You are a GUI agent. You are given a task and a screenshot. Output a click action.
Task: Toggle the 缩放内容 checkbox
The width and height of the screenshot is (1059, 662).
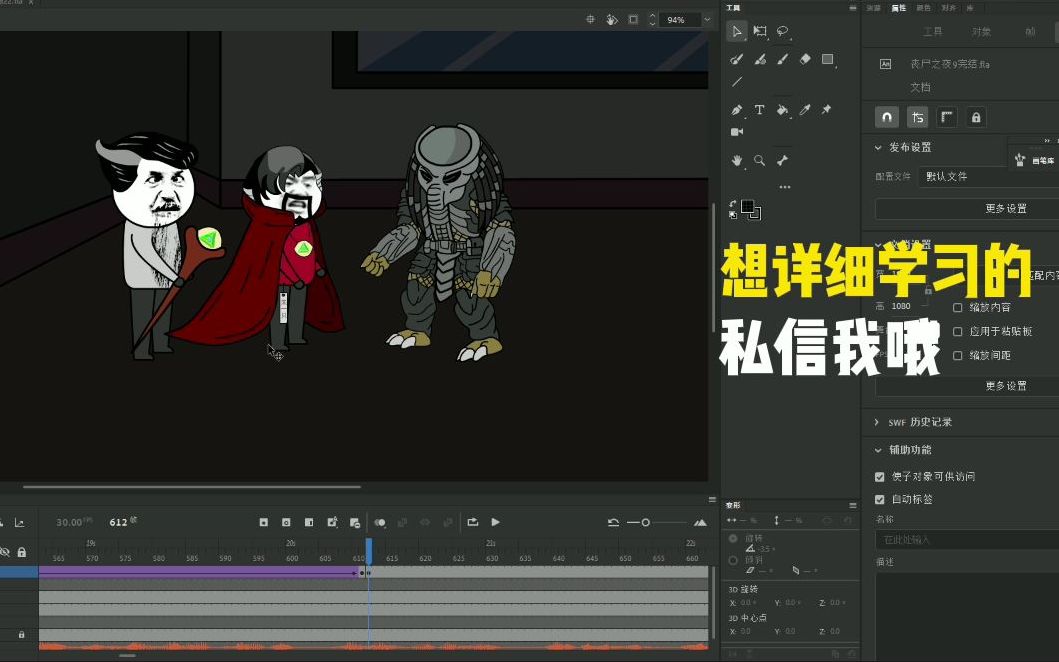957,307
